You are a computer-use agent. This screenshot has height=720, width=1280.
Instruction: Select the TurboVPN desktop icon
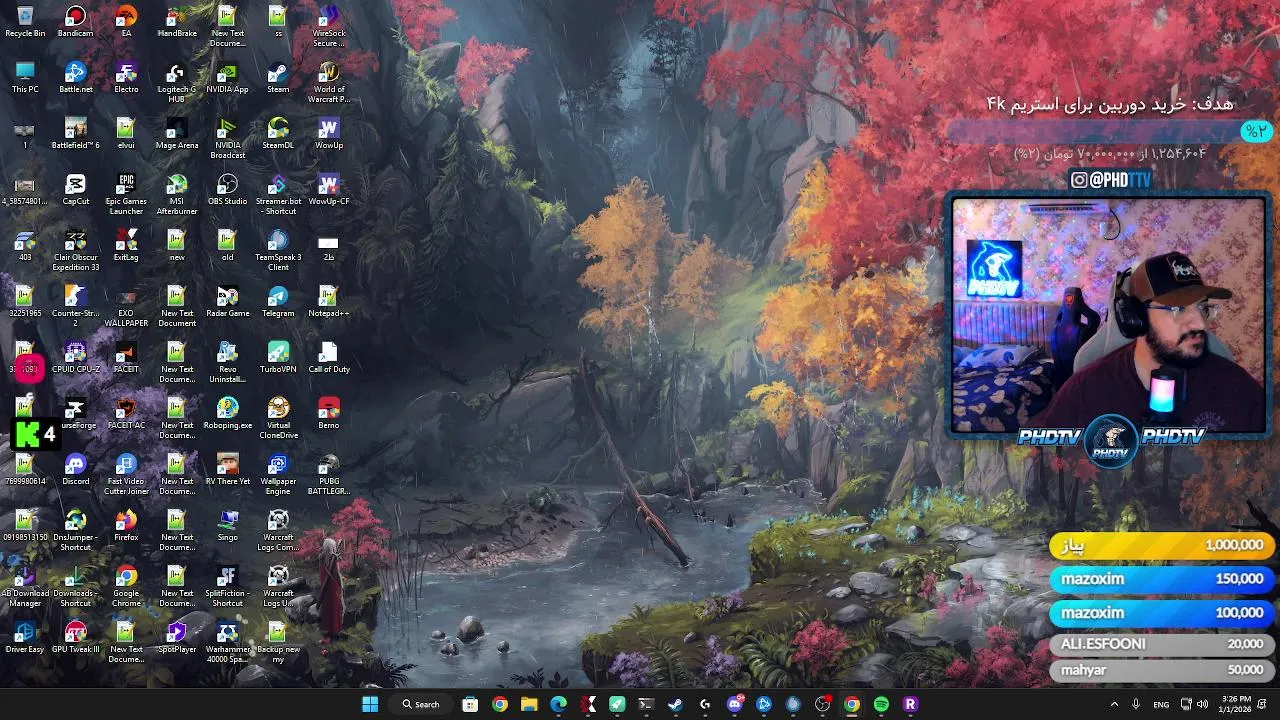(x=278, y=358)
